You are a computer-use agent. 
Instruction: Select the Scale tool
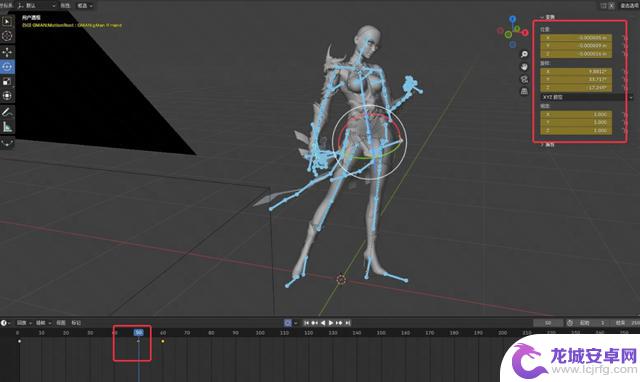[x=7, y=81]
